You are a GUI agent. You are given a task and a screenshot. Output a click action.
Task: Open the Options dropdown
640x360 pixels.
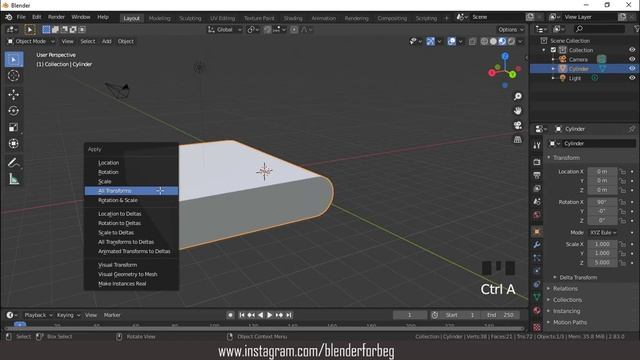click(511, 29)
